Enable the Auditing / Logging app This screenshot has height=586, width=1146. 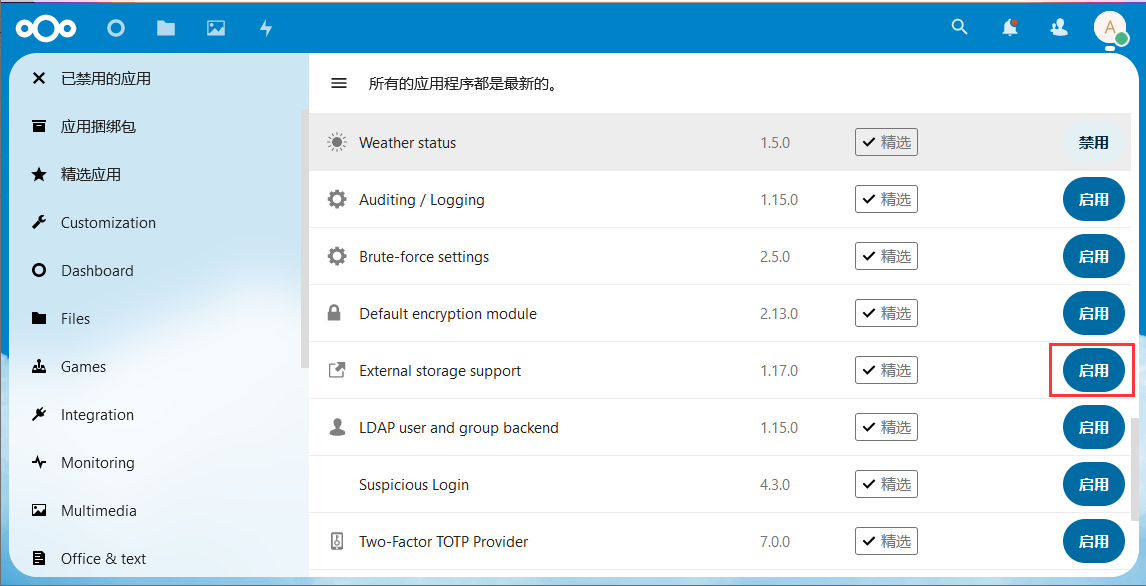(x=1093, y=200)
